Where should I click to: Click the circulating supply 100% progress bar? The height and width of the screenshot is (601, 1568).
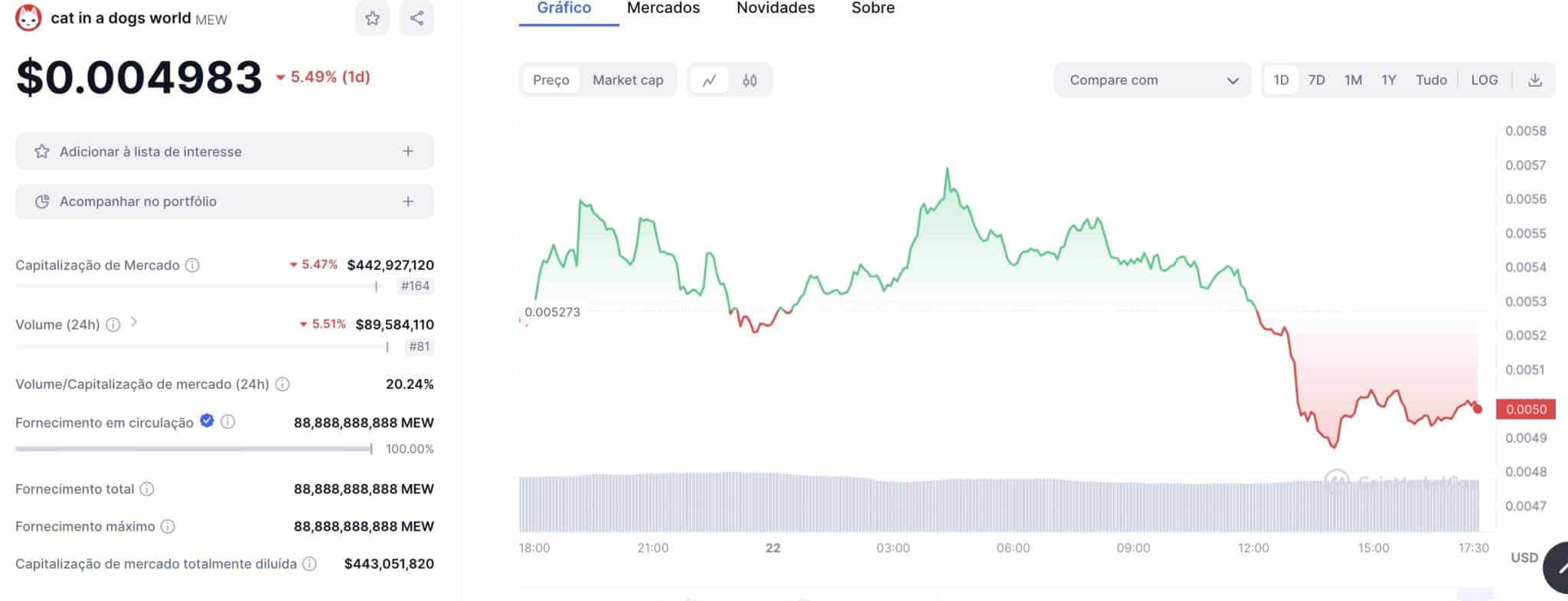pyautogui.click(x=194, y=449)
